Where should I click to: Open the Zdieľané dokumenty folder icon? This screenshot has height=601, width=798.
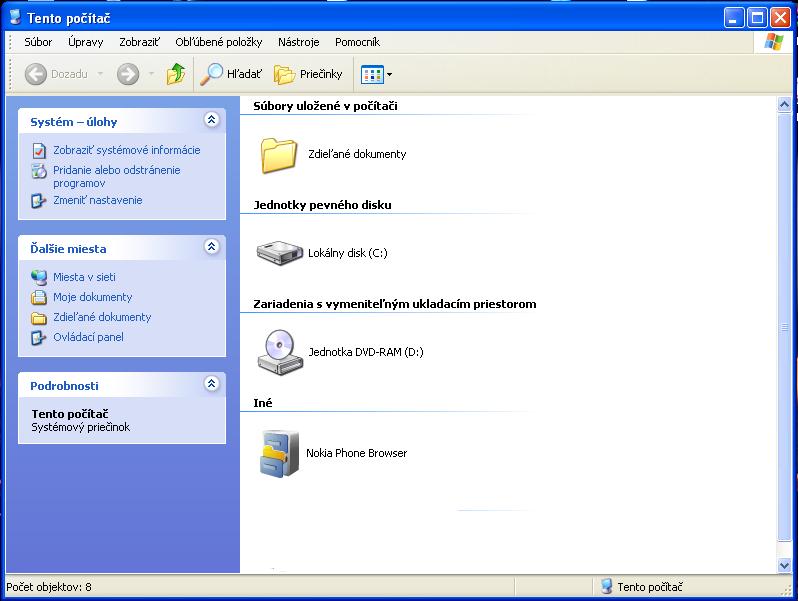(x=279, y=155)
